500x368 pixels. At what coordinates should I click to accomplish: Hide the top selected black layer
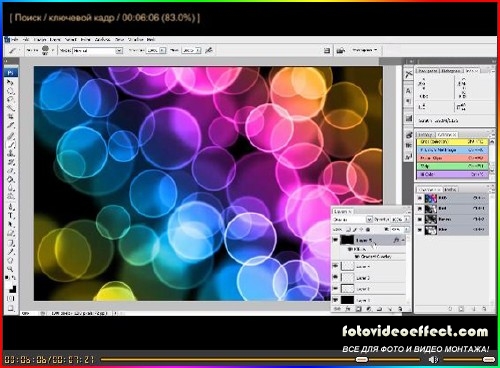[x=336, y=240]
